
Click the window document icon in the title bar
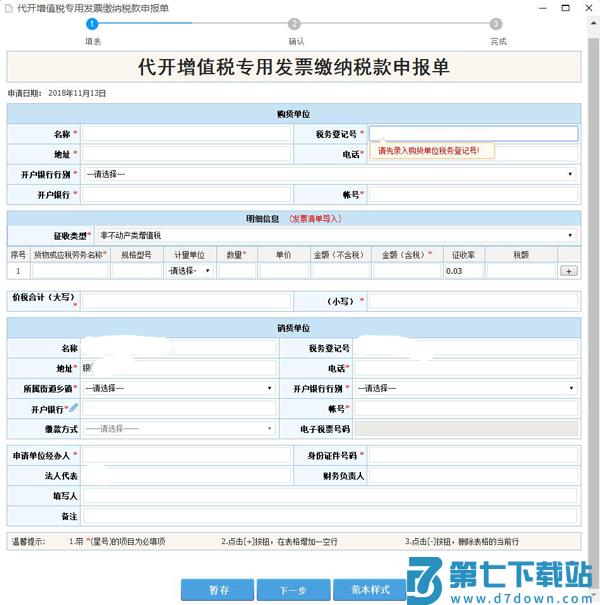pos(9,8)
